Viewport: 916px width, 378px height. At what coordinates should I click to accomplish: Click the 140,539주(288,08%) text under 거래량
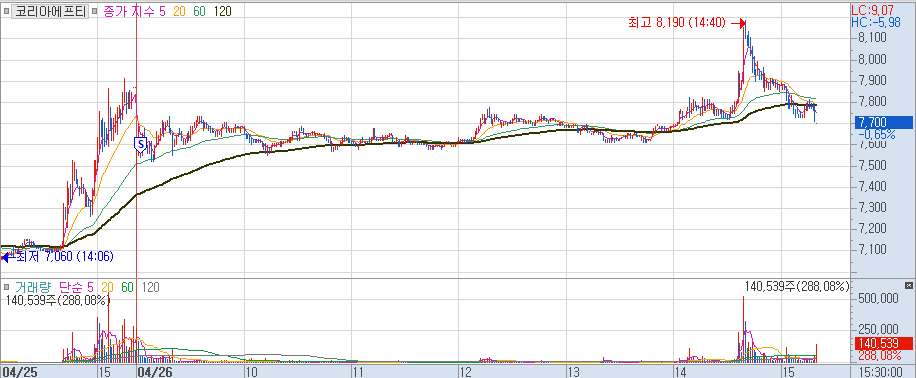57,300
